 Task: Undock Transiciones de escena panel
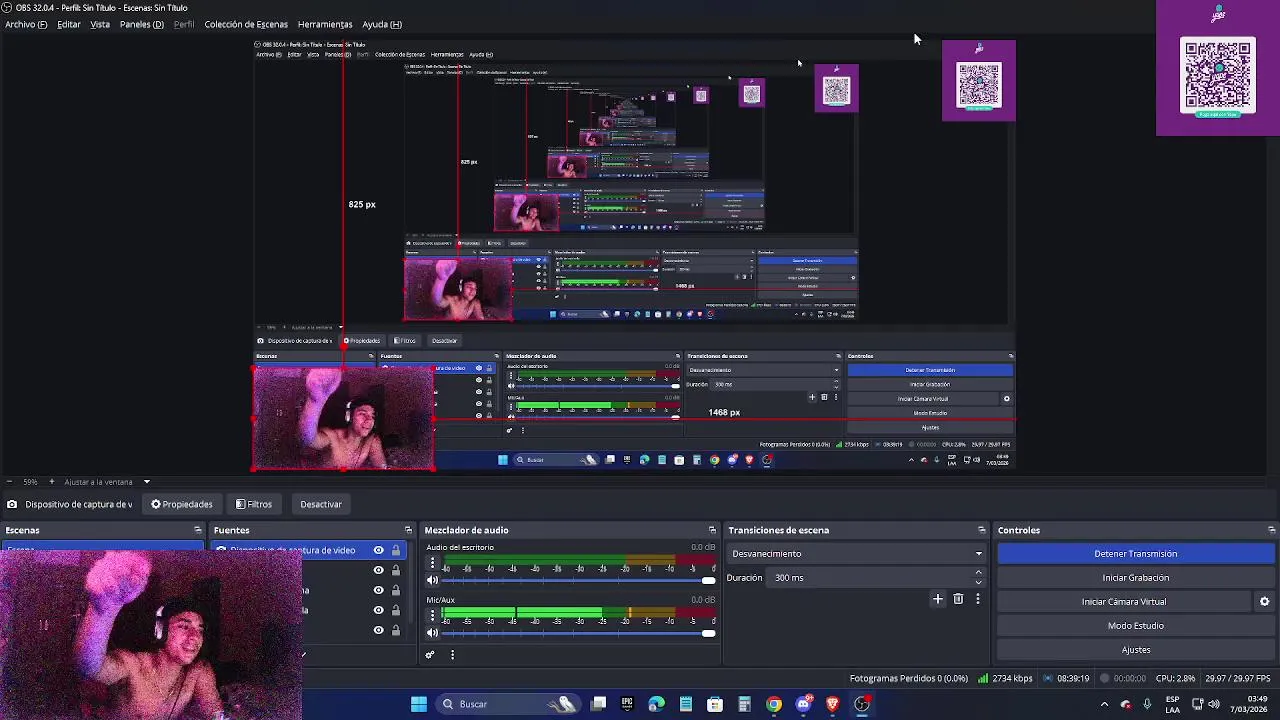coord(982,530)
